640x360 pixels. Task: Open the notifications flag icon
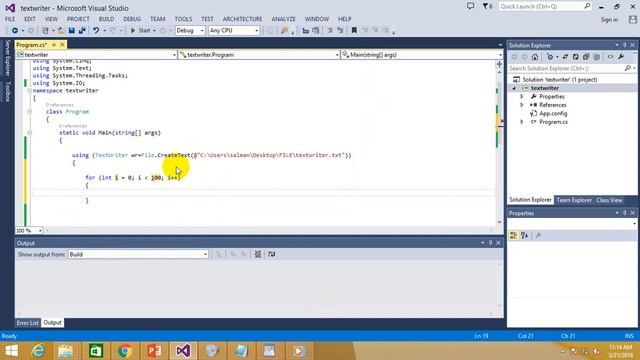pyautogui.click(x=487, y=7)
